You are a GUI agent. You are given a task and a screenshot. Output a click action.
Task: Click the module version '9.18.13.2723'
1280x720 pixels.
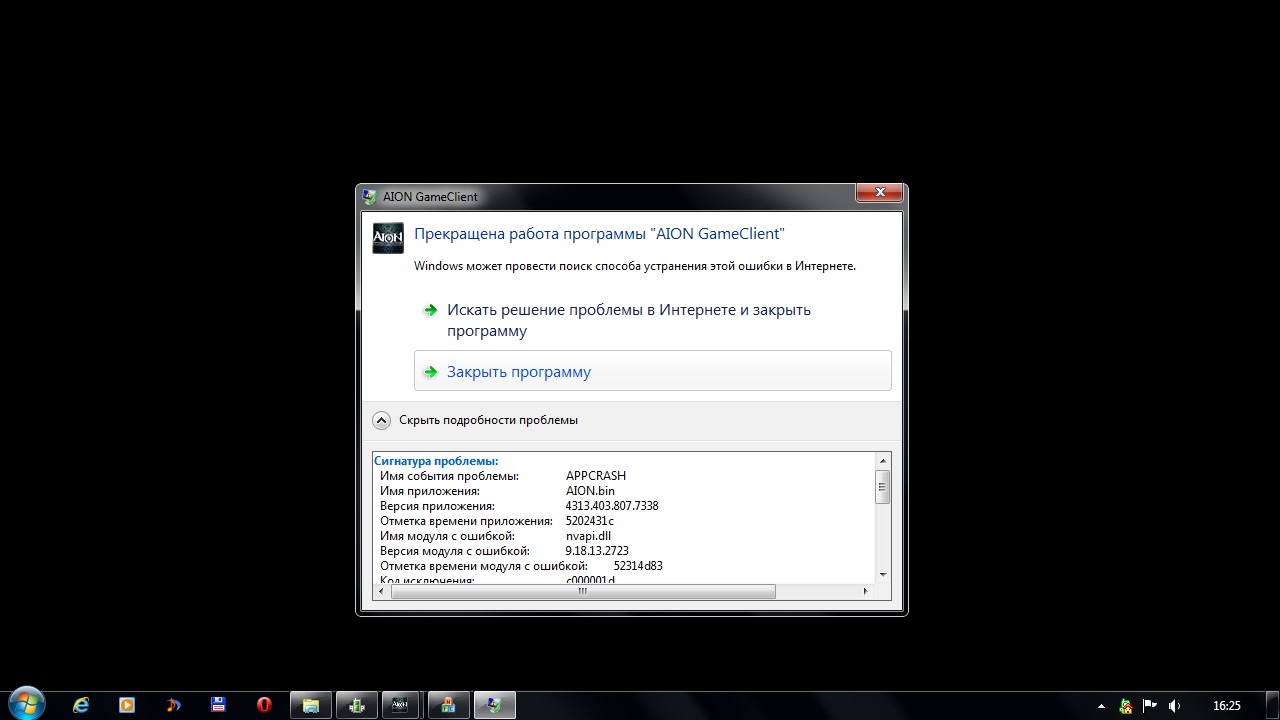coord(598,551)
